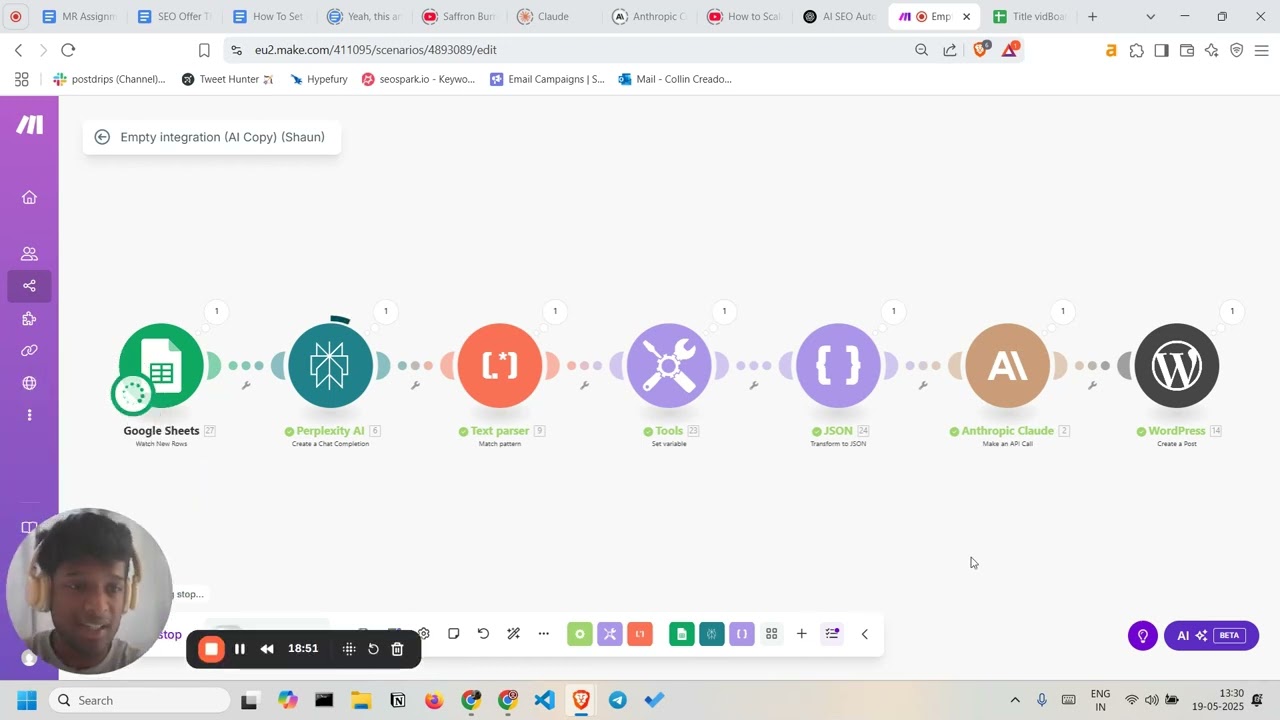Open the apps grid icon in toolbar
The height and width of the screenshot is (720, 1280).
772,634
